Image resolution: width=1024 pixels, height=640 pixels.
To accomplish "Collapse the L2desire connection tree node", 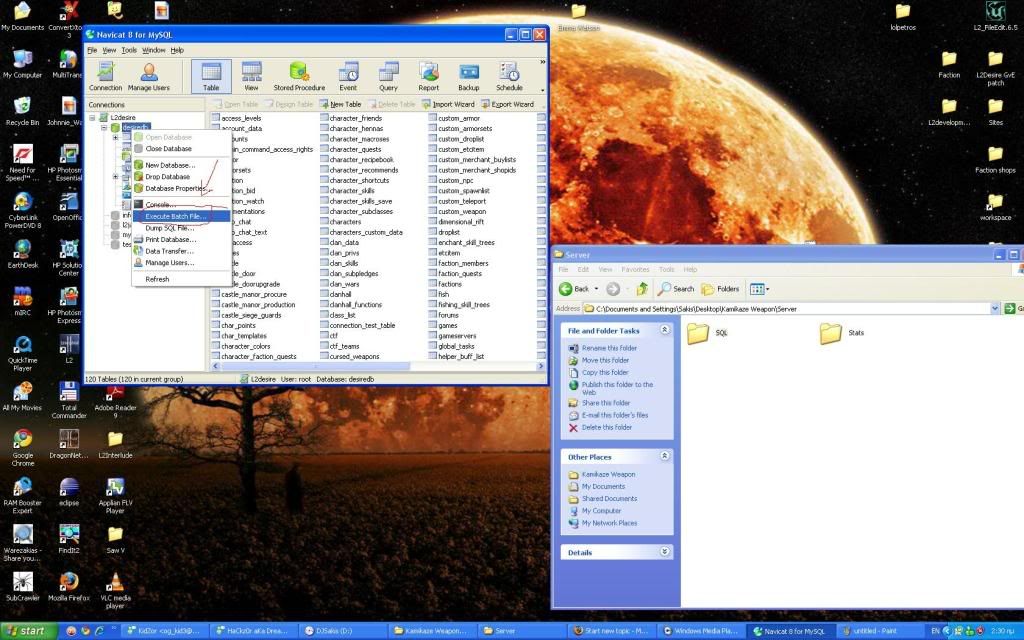I will pos(93,117).
